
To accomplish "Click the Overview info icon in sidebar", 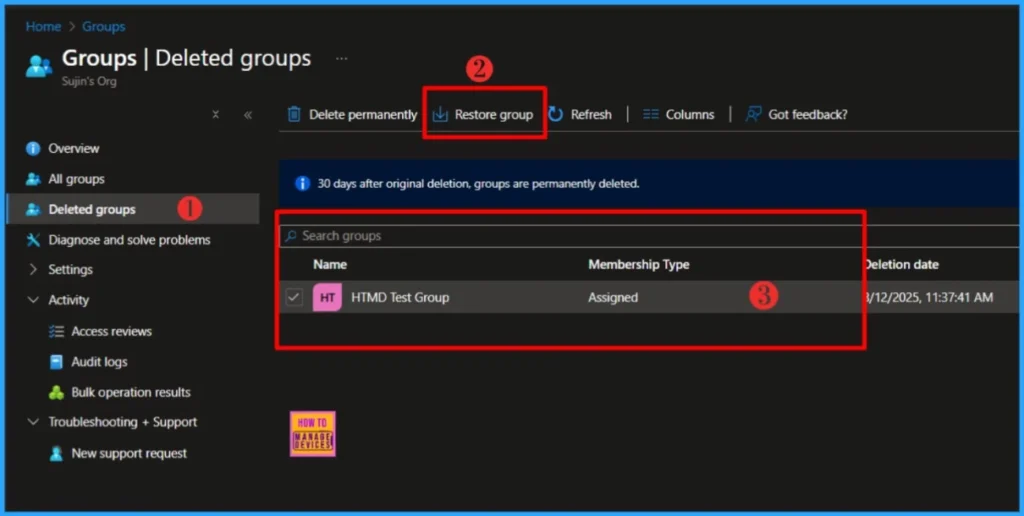I will click(33, 148).
